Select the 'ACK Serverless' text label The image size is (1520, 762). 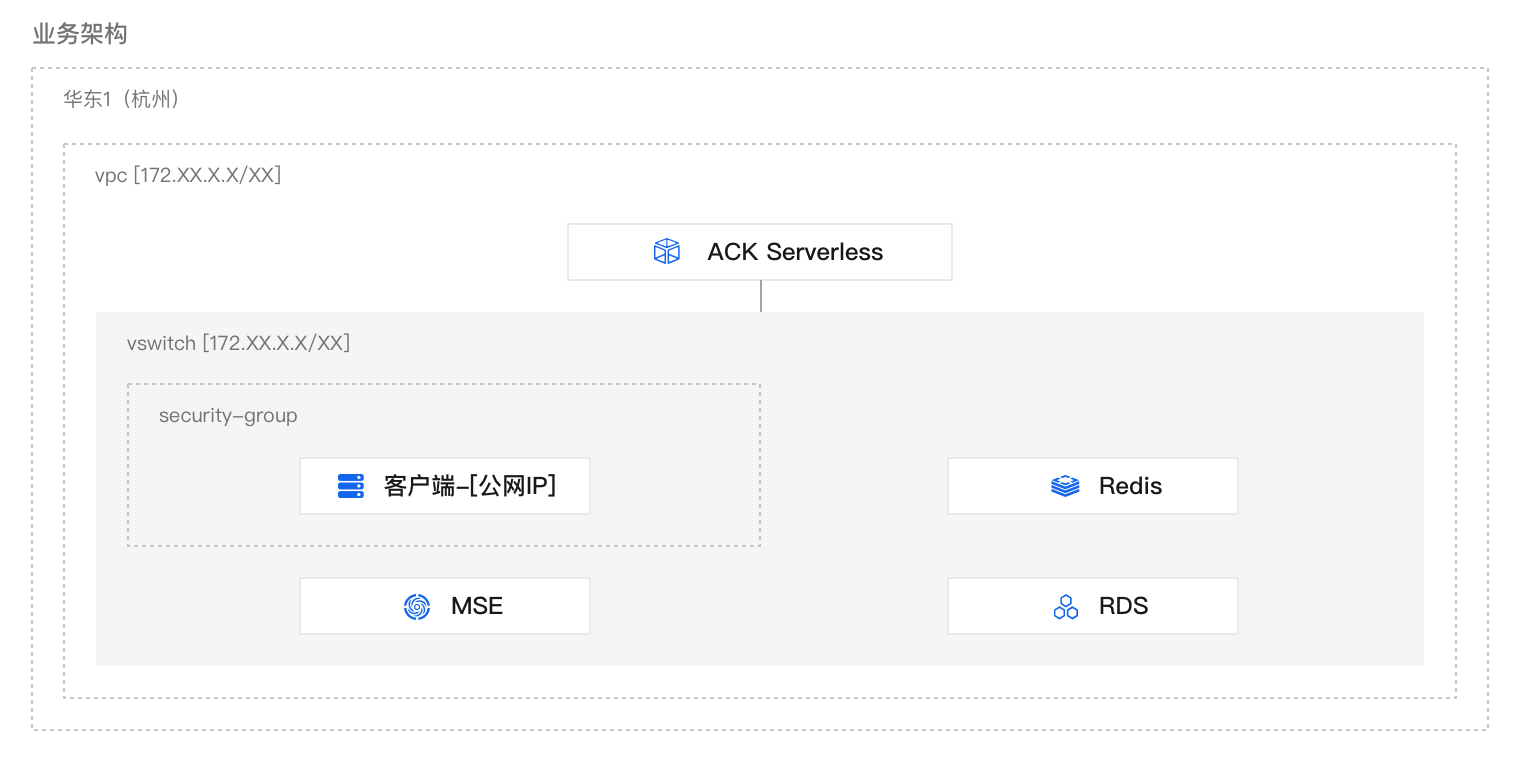coord(795,252)
